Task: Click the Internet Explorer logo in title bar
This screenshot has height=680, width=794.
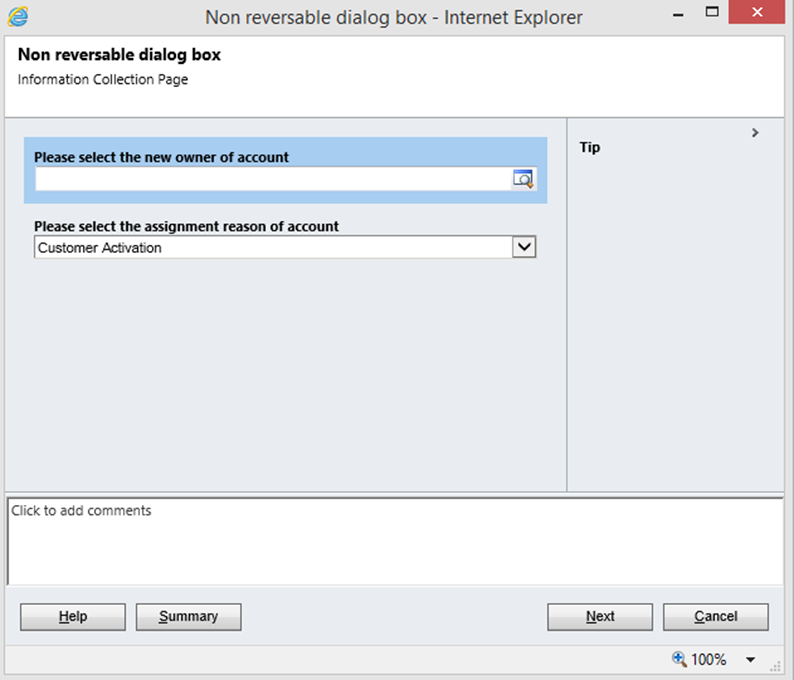Action: click(18, 16)
